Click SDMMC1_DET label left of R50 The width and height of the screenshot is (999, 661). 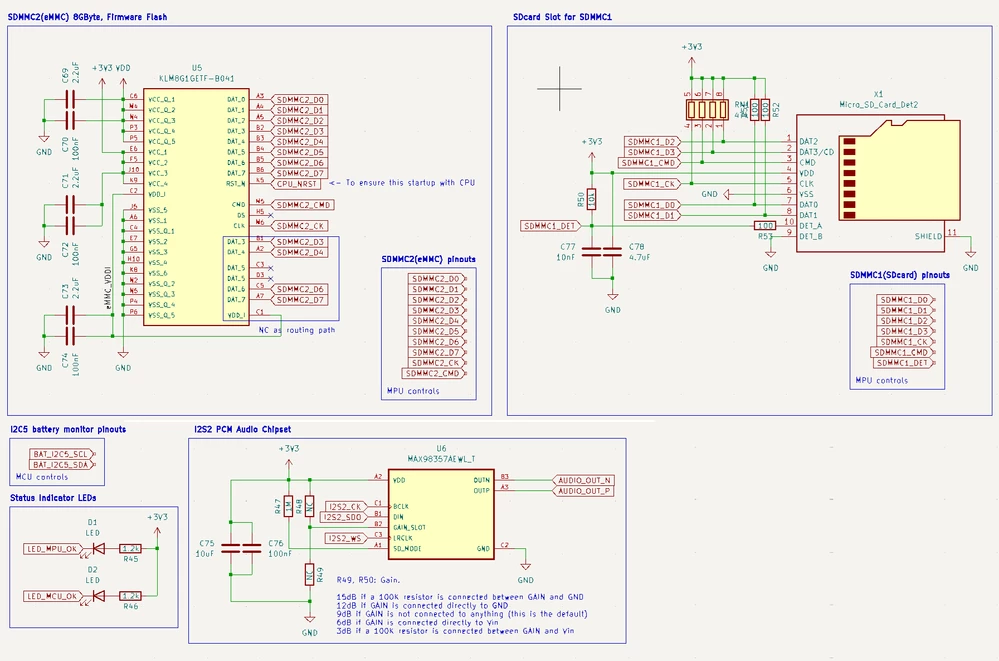click(550, 226)
